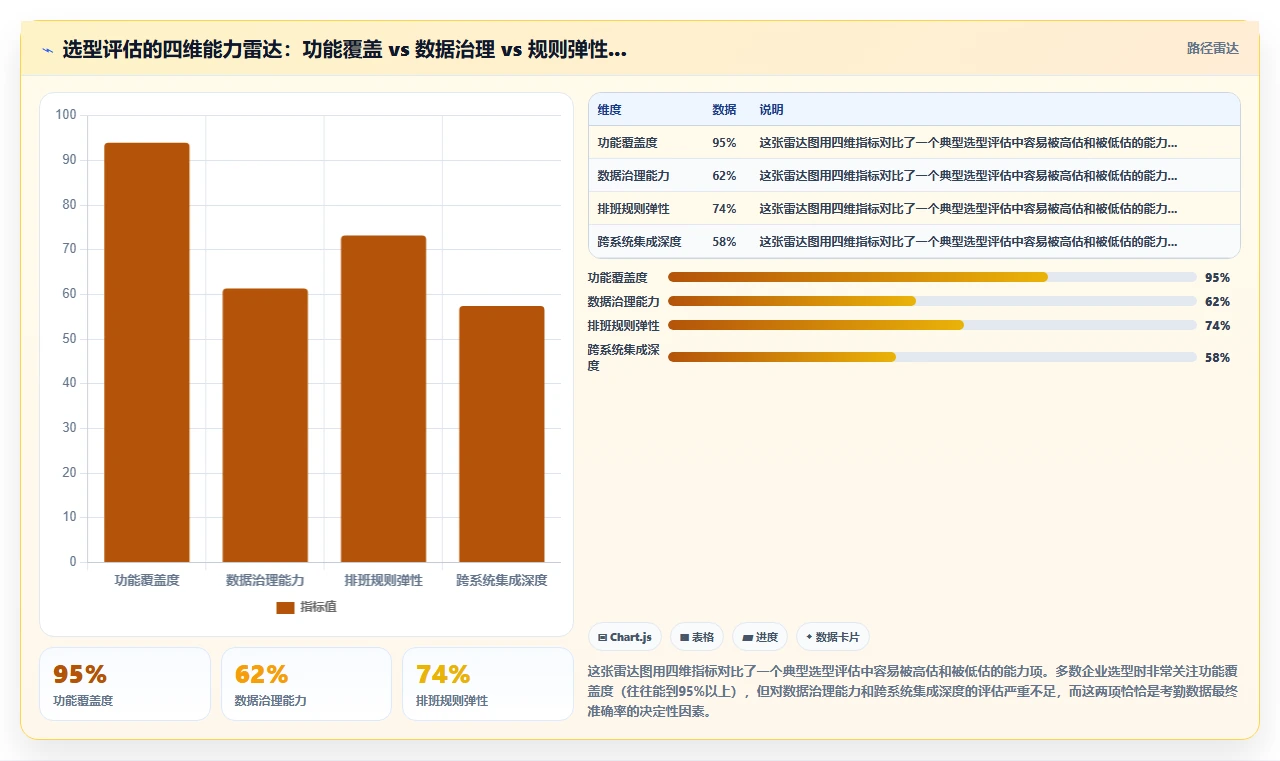Image resolution: width=1280 pixels, height=761 pixels.
Task: Click the 跨系统集成深度 58% progress bar
Action: 932,357
